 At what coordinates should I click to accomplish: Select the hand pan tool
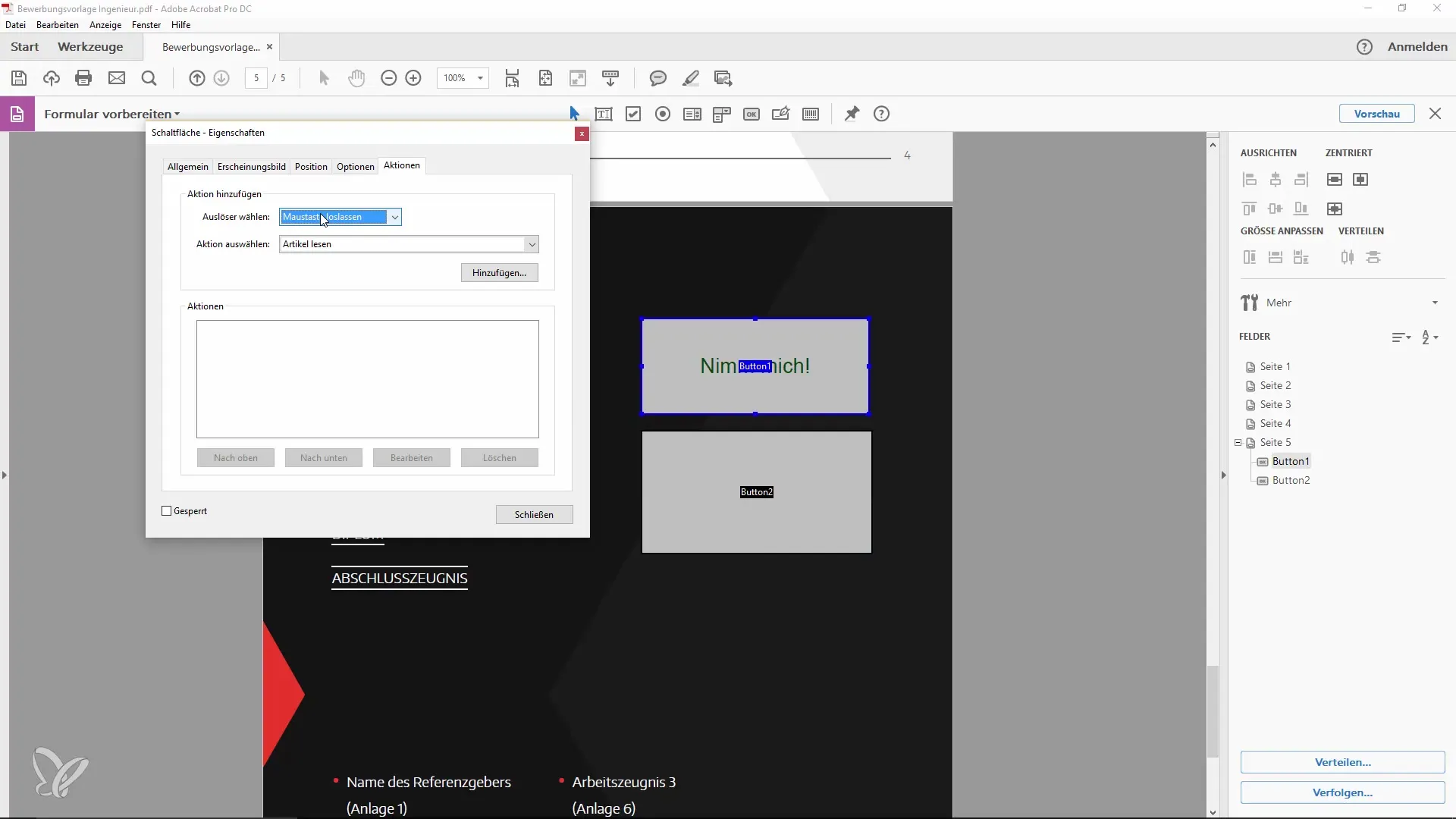(x=356, y=78)
